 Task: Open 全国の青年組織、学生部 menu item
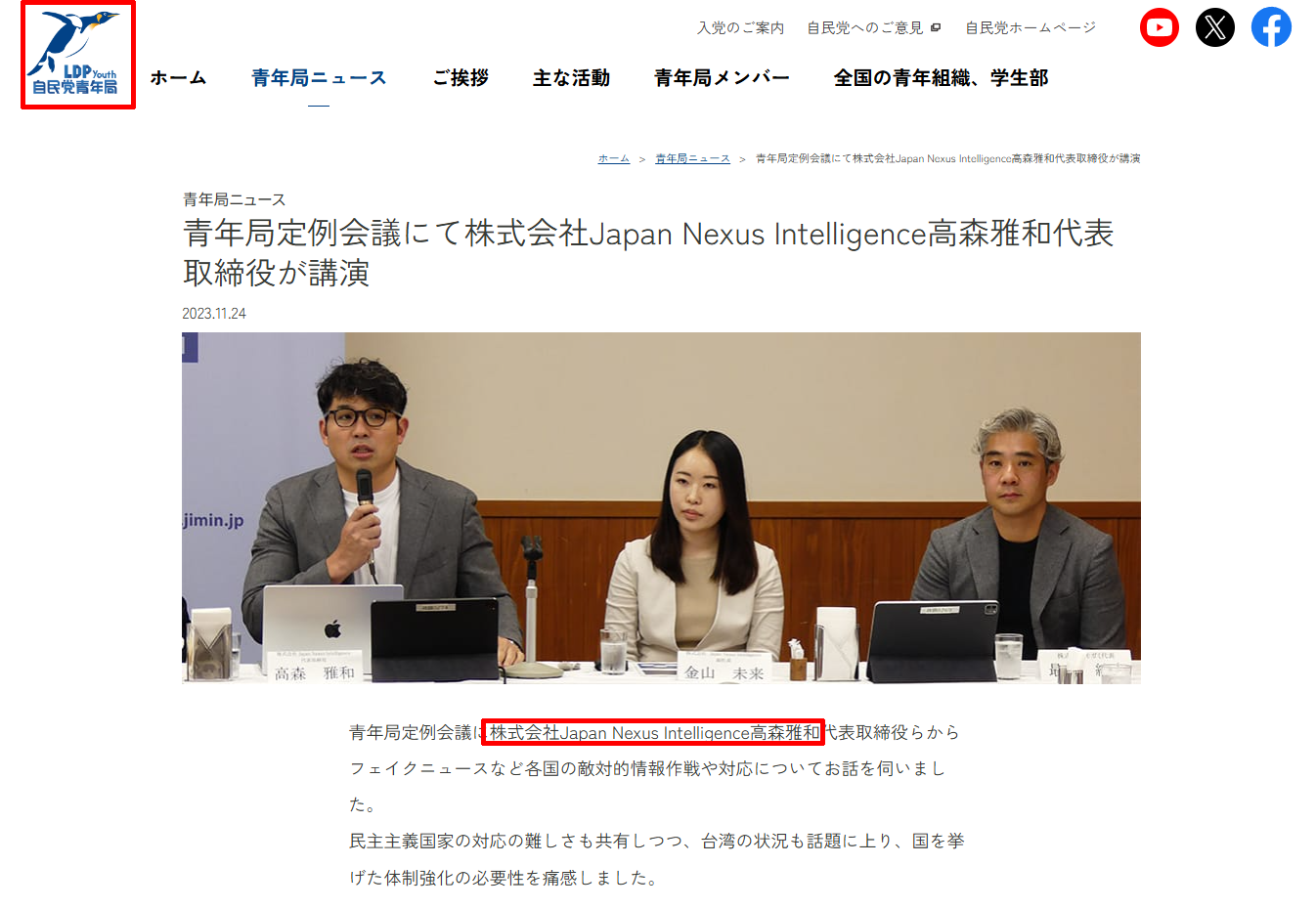(941, 77)
